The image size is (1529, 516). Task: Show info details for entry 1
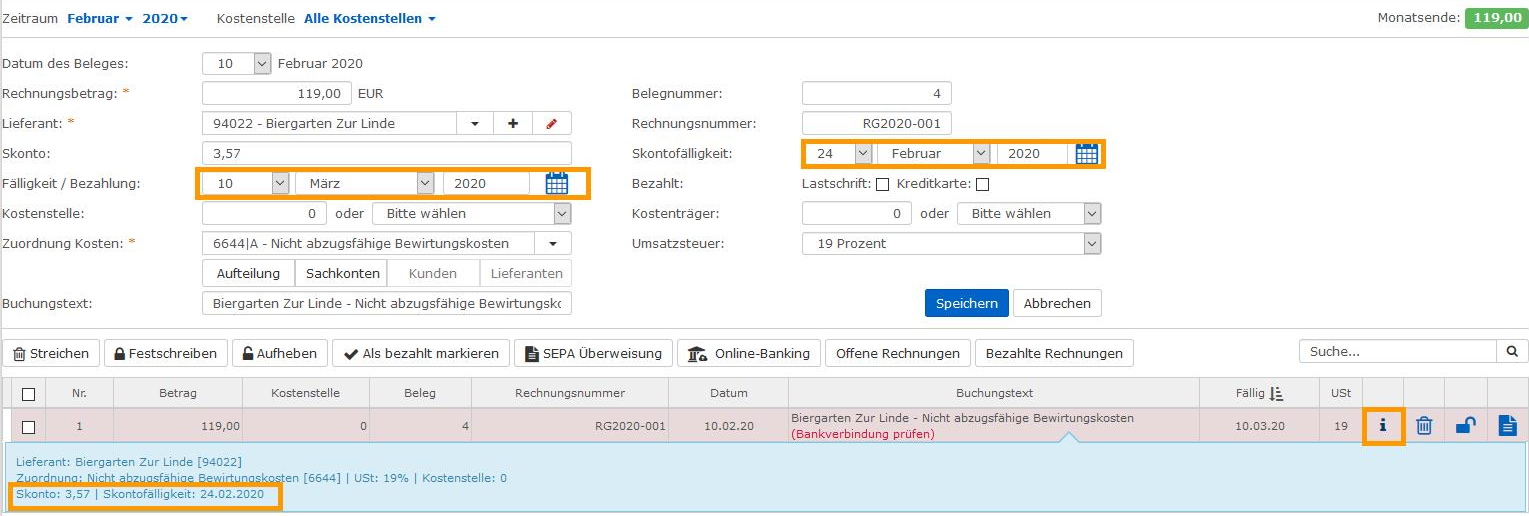click(1383, 426)
